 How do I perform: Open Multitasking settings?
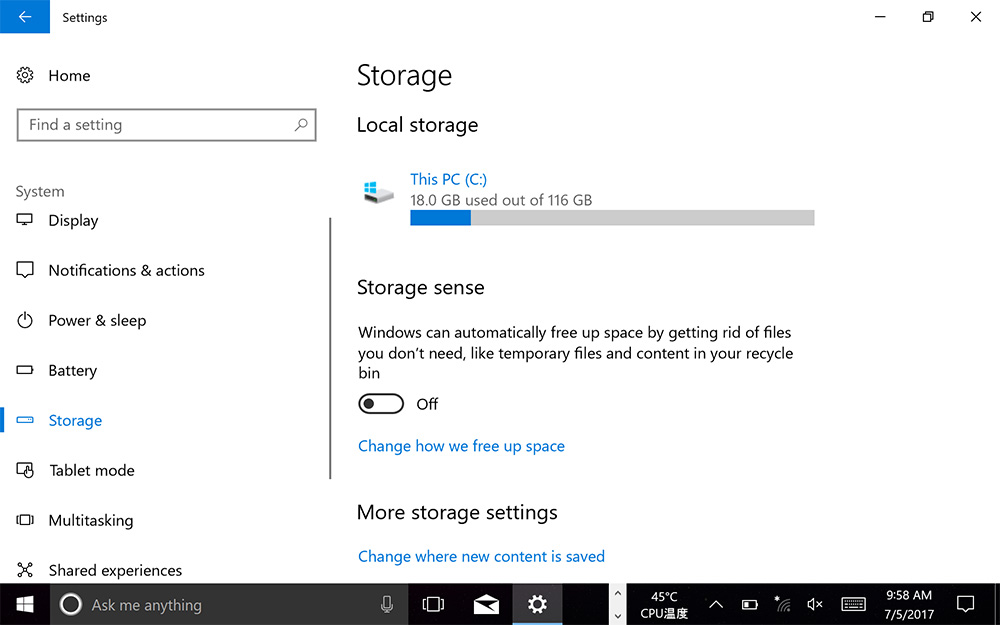pos(91,520)
